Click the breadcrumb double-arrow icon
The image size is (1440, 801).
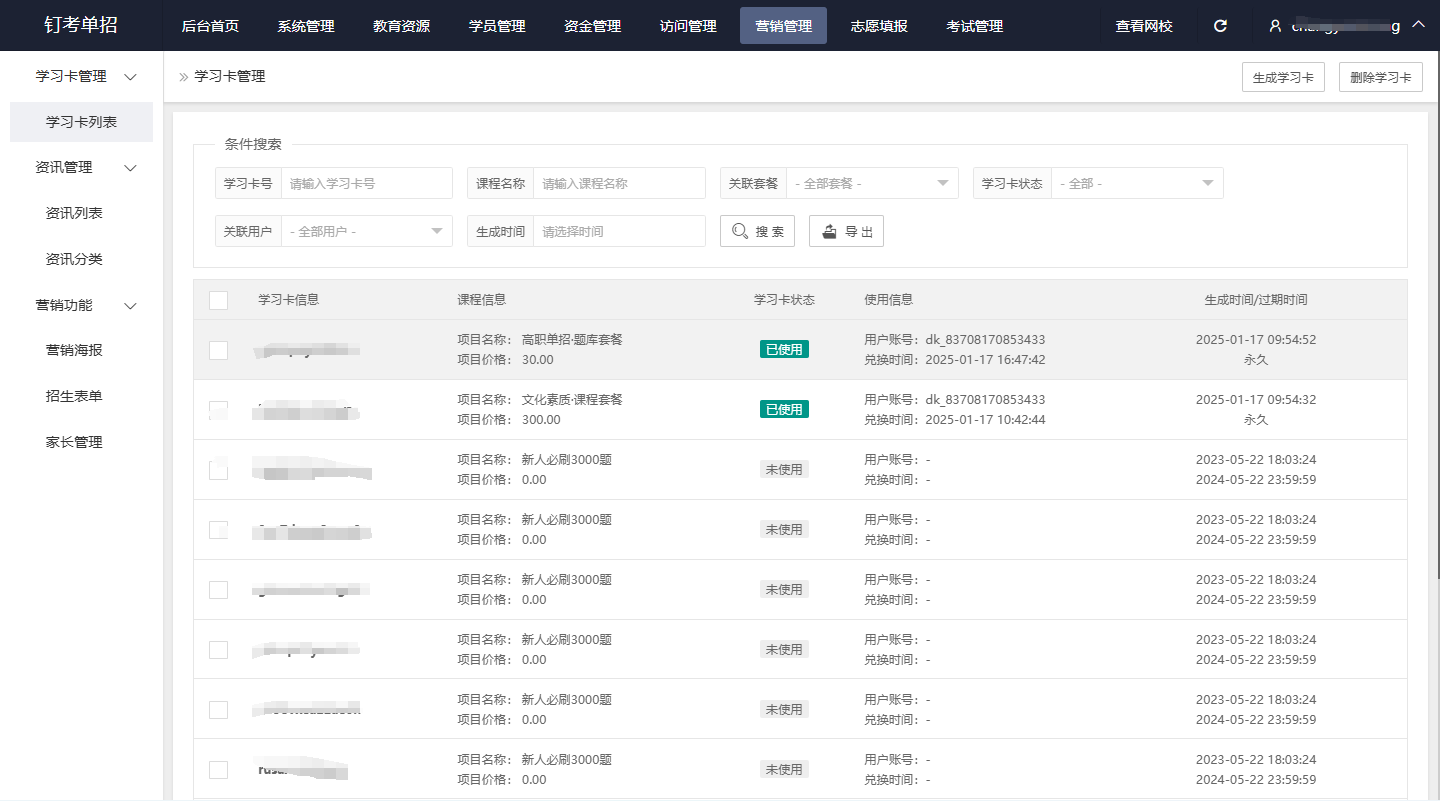click(183, 76)
